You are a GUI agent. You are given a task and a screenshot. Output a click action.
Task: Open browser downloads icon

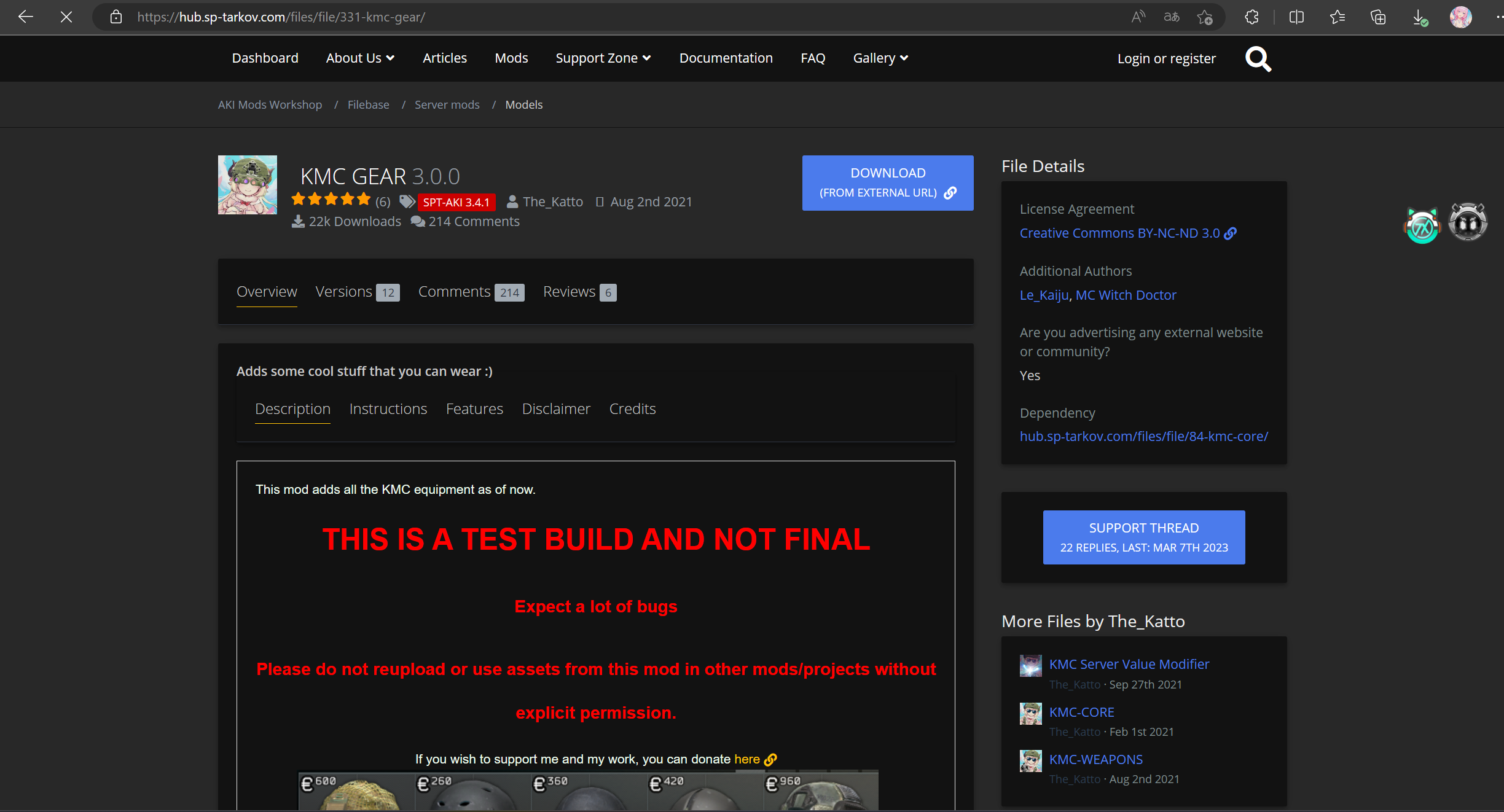click(x=1419, y=17)
